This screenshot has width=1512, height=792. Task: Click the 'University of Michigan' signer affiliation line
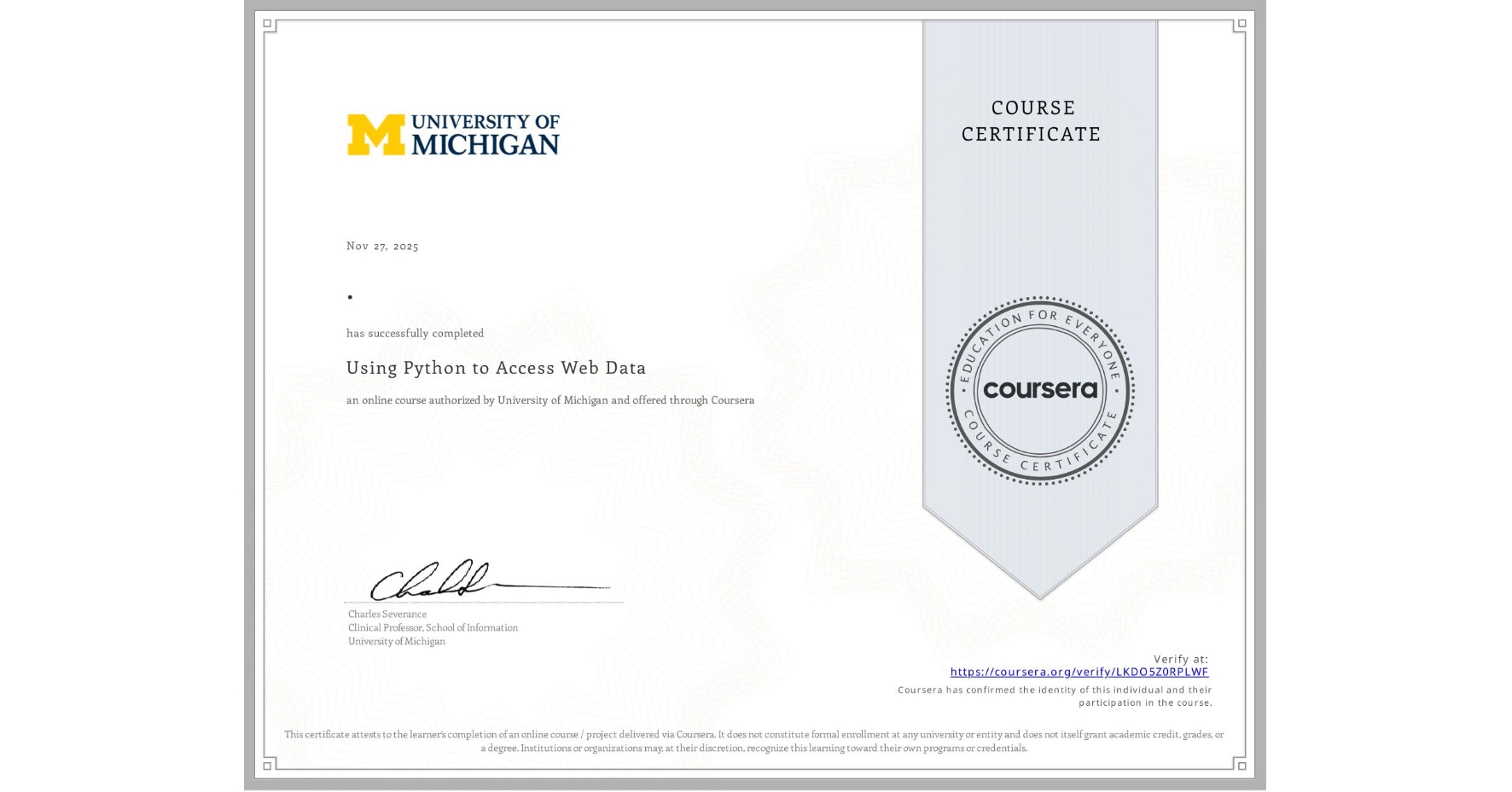point(397,642)
